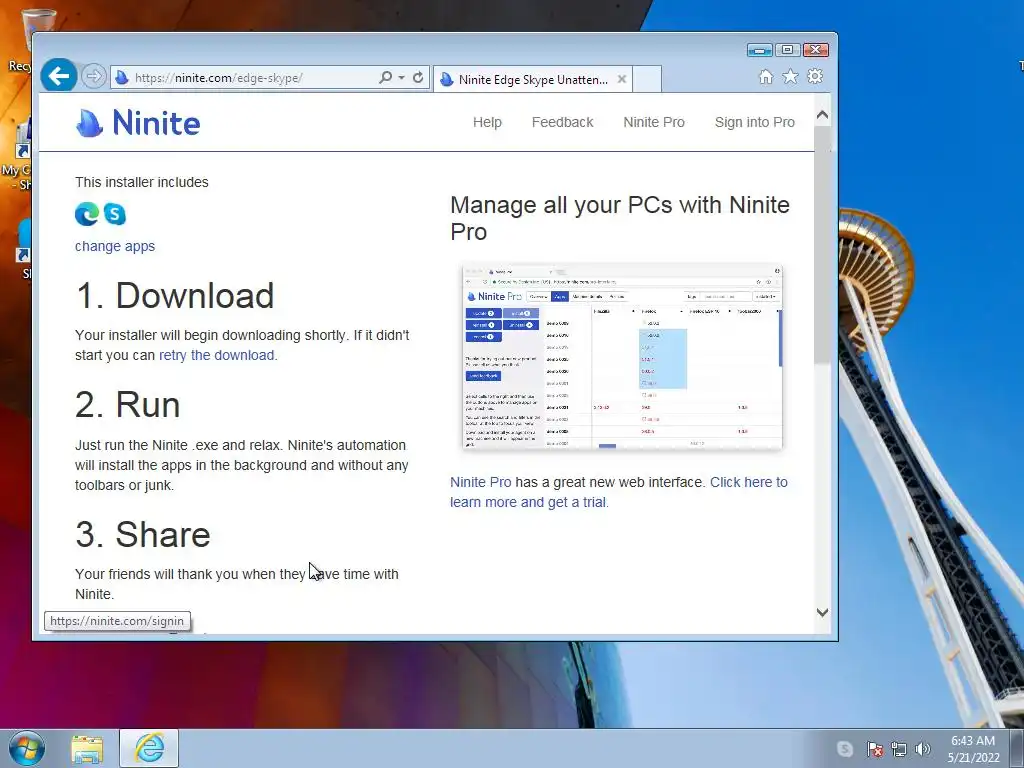1024x768 pixels.
Task: Open Ninite Pro in the header
Action: (x=654, y=122)
